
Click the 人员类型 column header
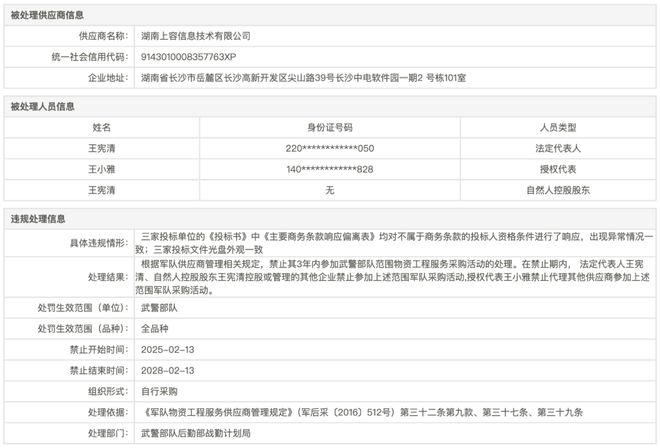pos(558,127)
